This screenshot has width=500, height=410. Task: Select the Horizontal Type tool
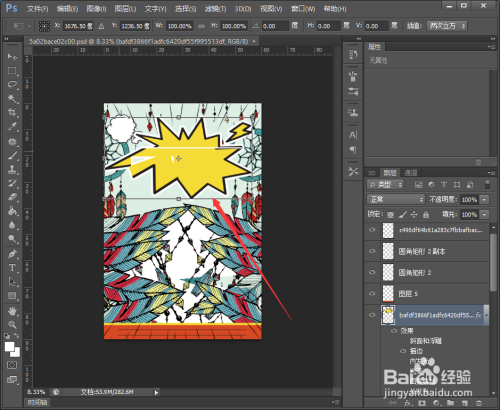coord(12,268)
